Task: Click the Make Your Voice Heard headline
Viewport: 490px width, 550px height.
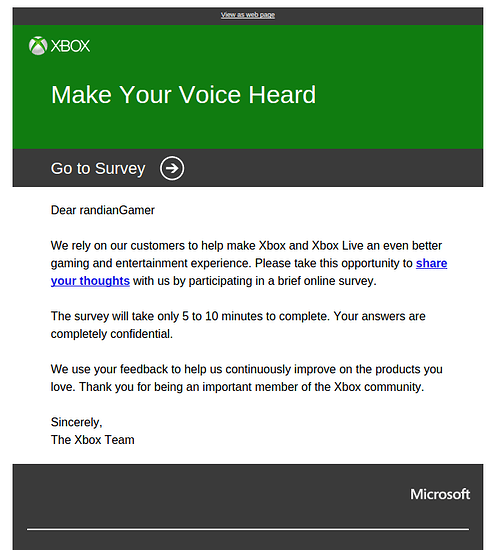Action: (183, 95)
